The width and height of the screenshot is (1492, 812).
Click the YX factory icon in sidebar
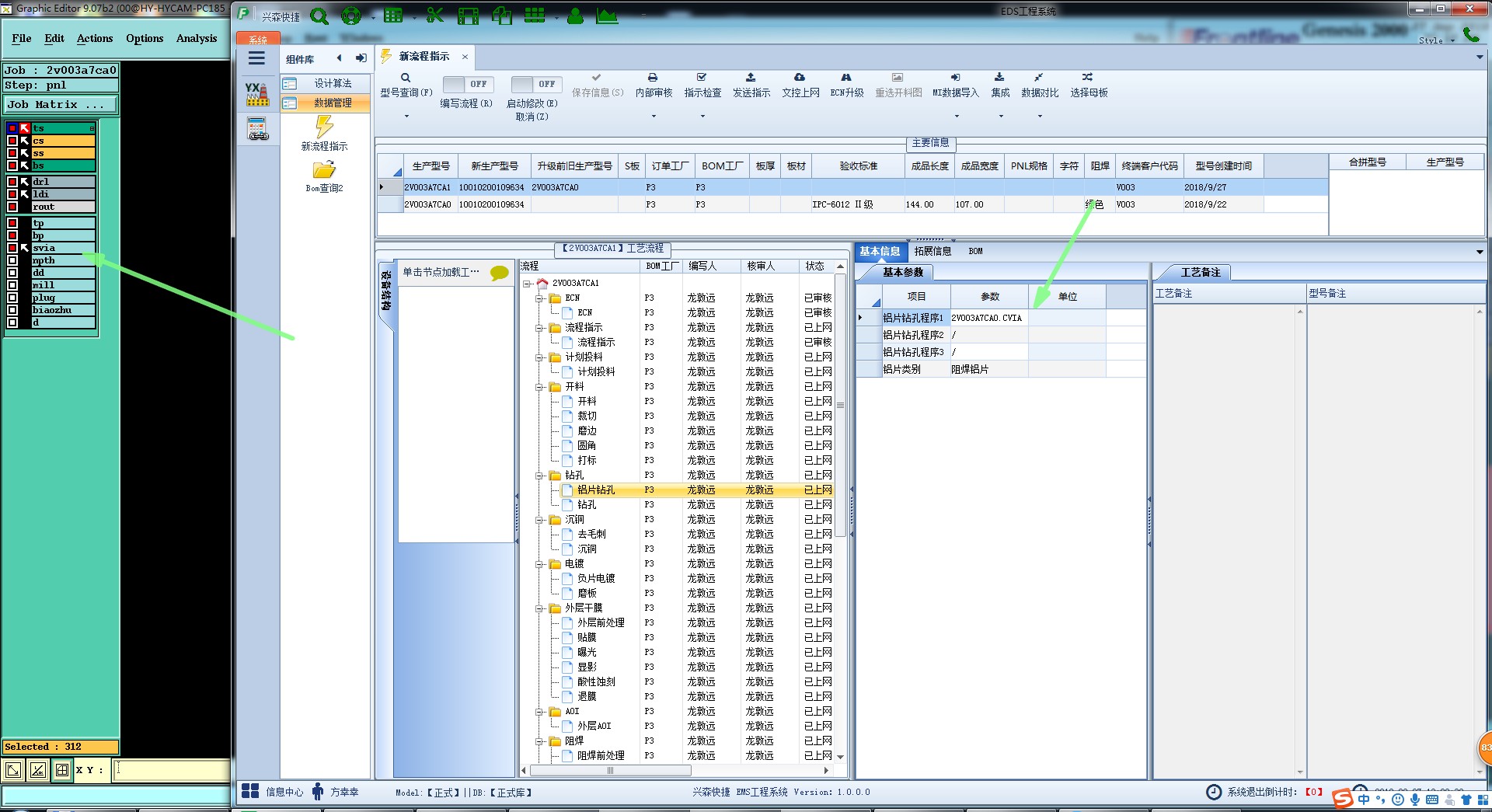pyautogui.click(x=256, y=94)
